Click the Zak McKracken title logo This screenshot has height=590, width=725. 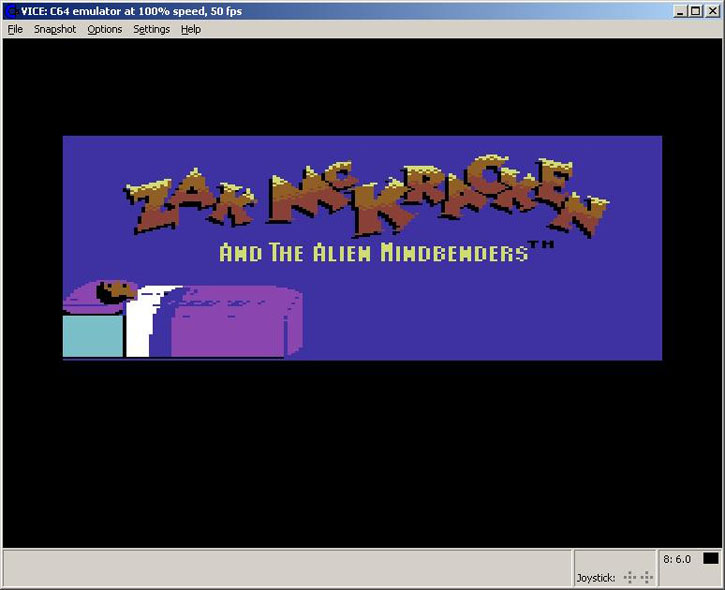click(366, 197)
